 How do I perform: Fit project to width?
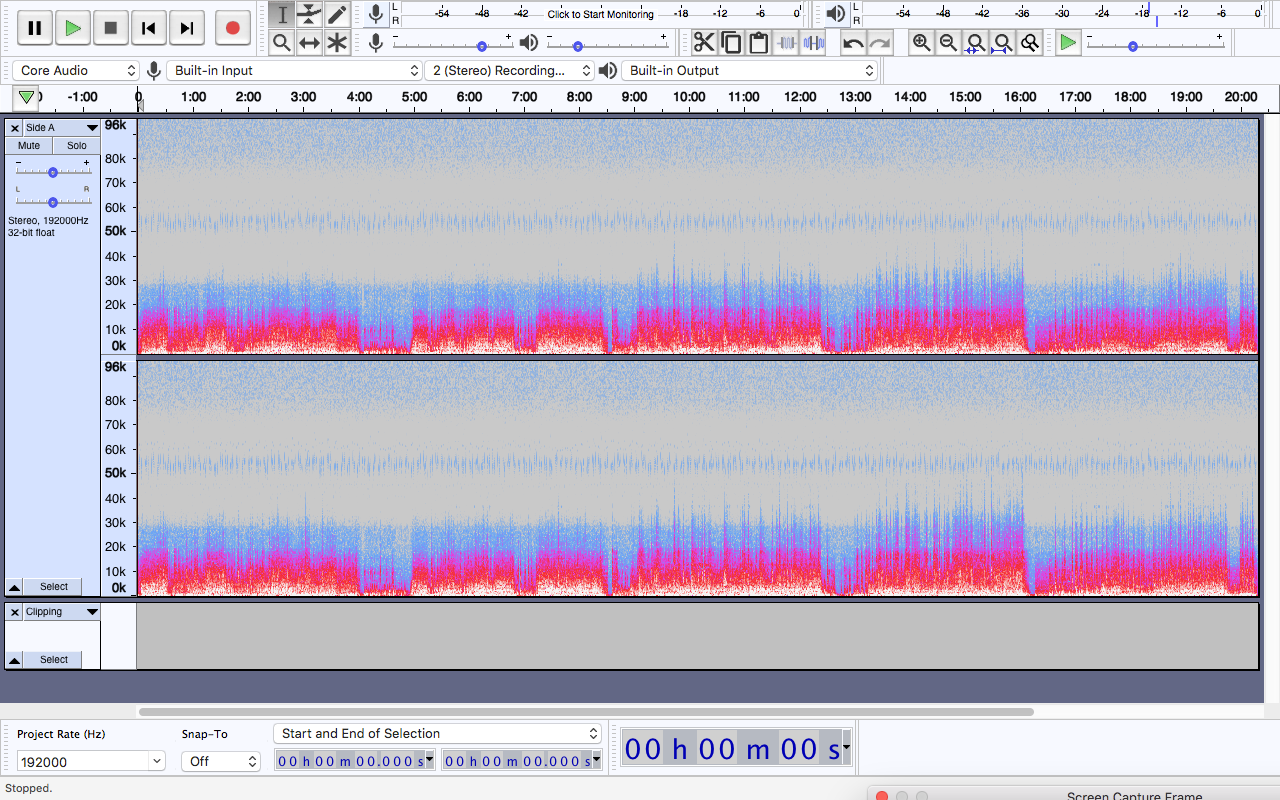click(1002, 42)
